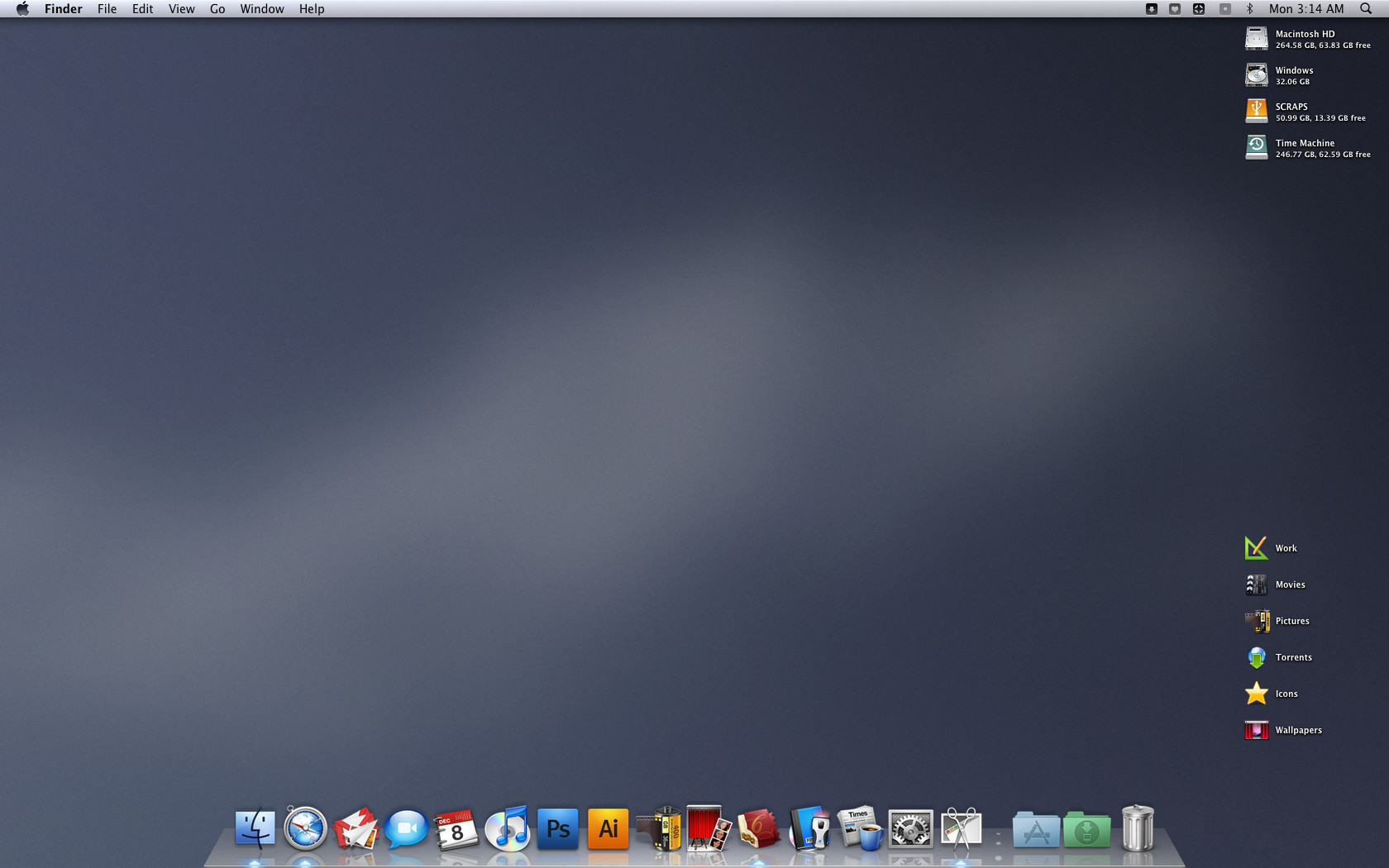The image size is (1389, 868).
Task: Open iChat blue video bubble icon
Action: coord(406,828)
